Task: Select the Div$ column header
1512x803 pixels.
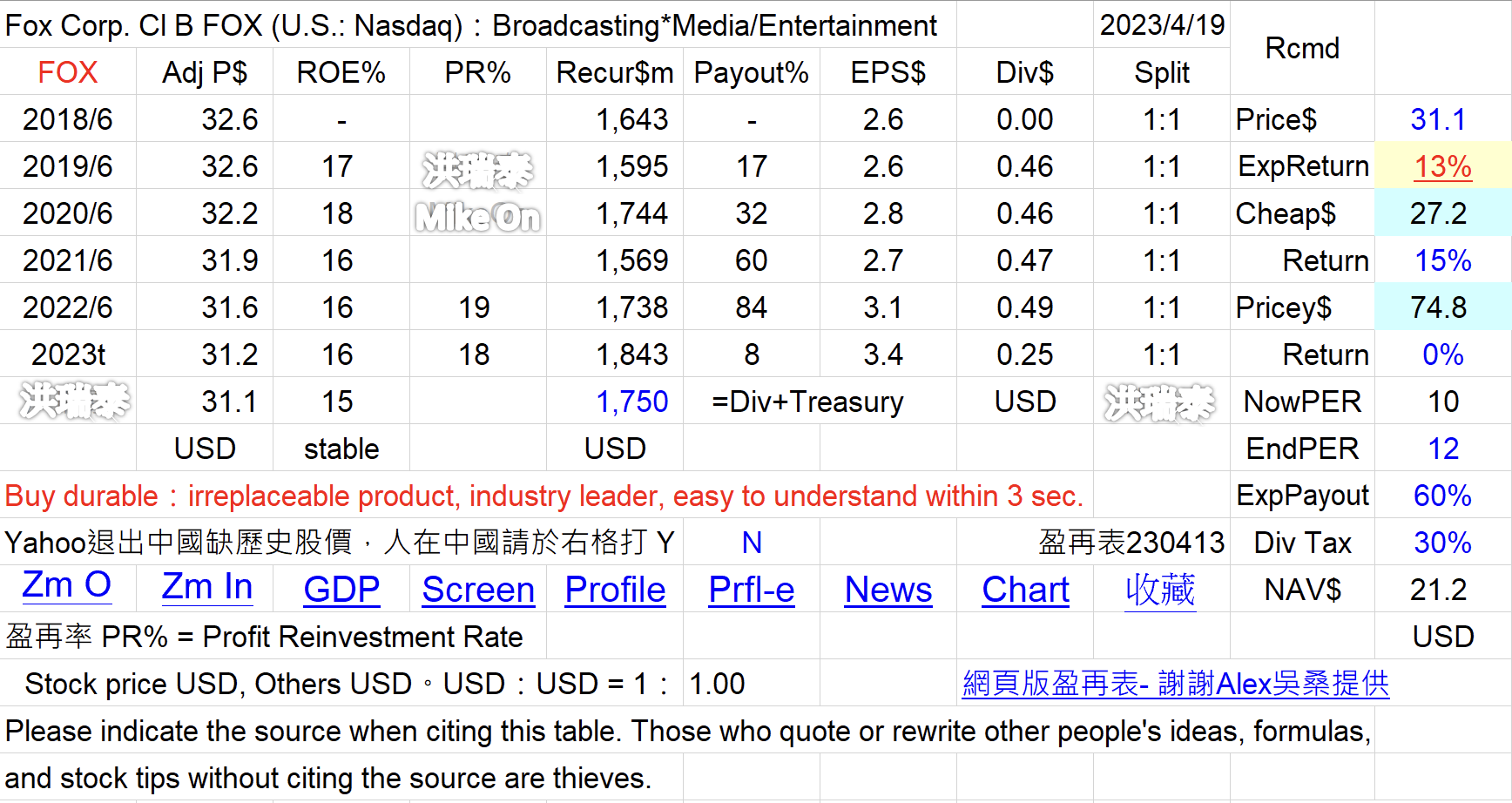Action: tap(1025, 72)
